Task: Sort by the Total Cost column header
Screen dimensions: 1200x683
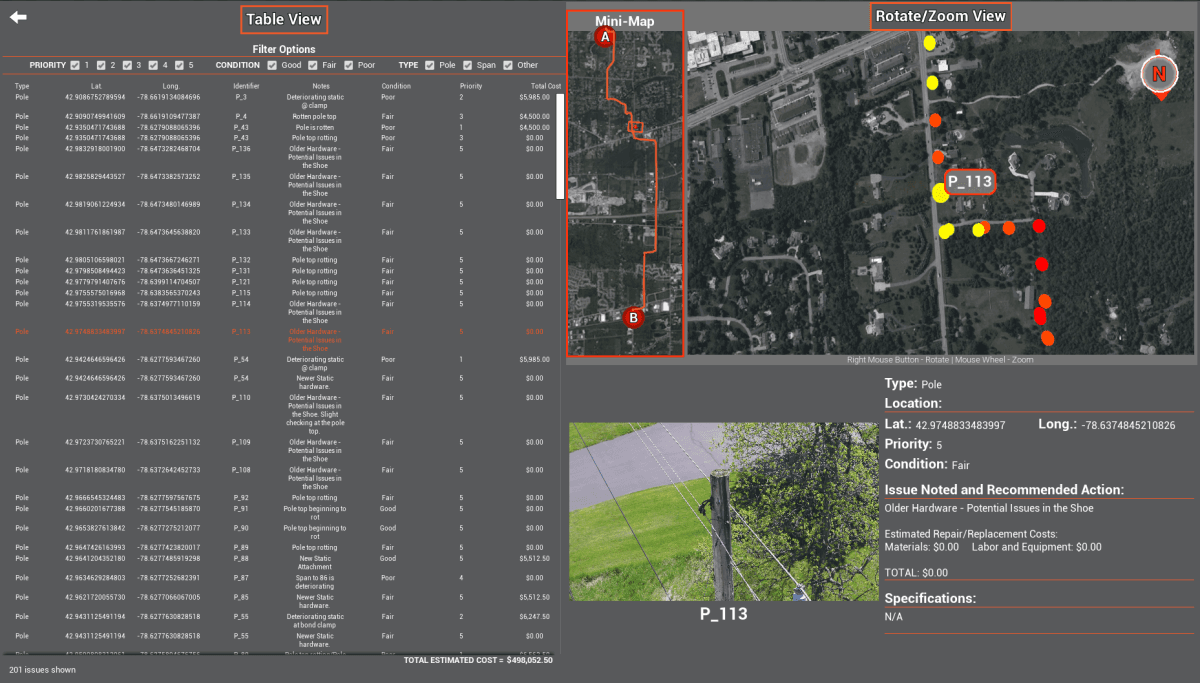Action: click(x=547, y=86)
